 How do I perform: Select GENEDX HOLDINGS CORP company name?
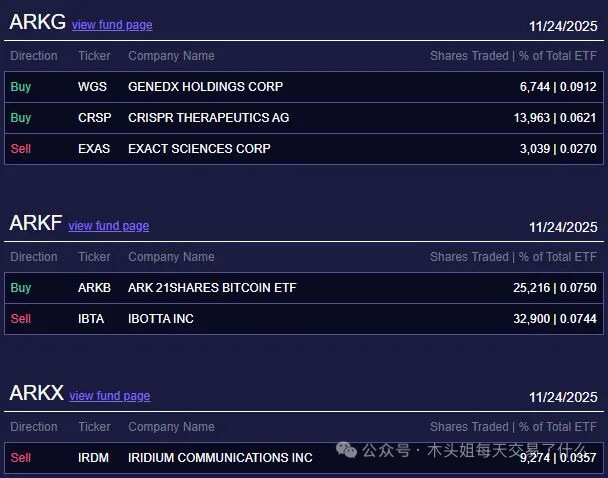205,87
